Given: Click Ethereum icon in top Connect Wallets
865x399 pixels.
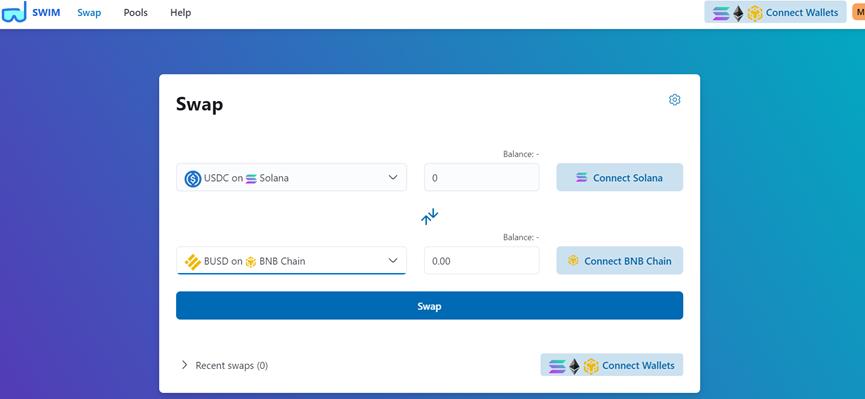Looking at the screenshot, I should (x=738, y=13).
